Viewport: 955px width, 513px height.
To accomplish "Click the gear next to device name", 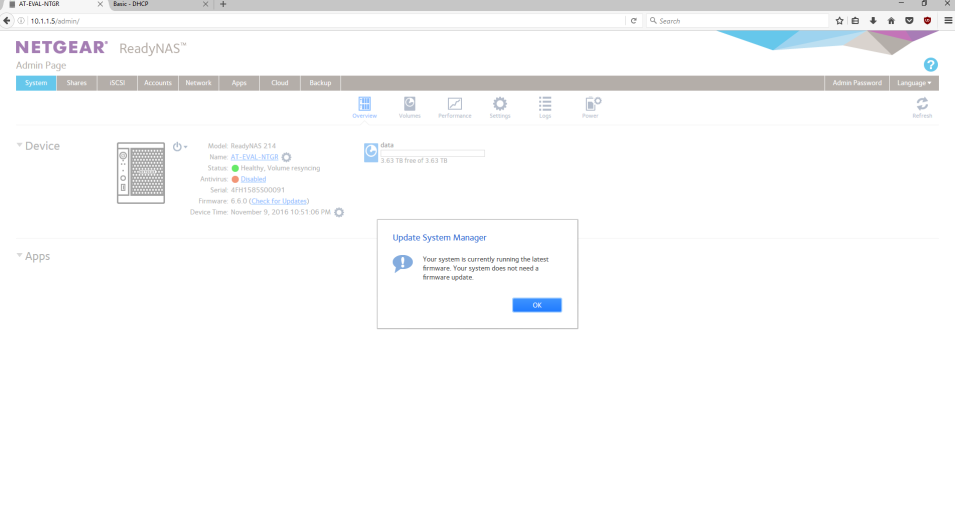I will tap(286, 157).
